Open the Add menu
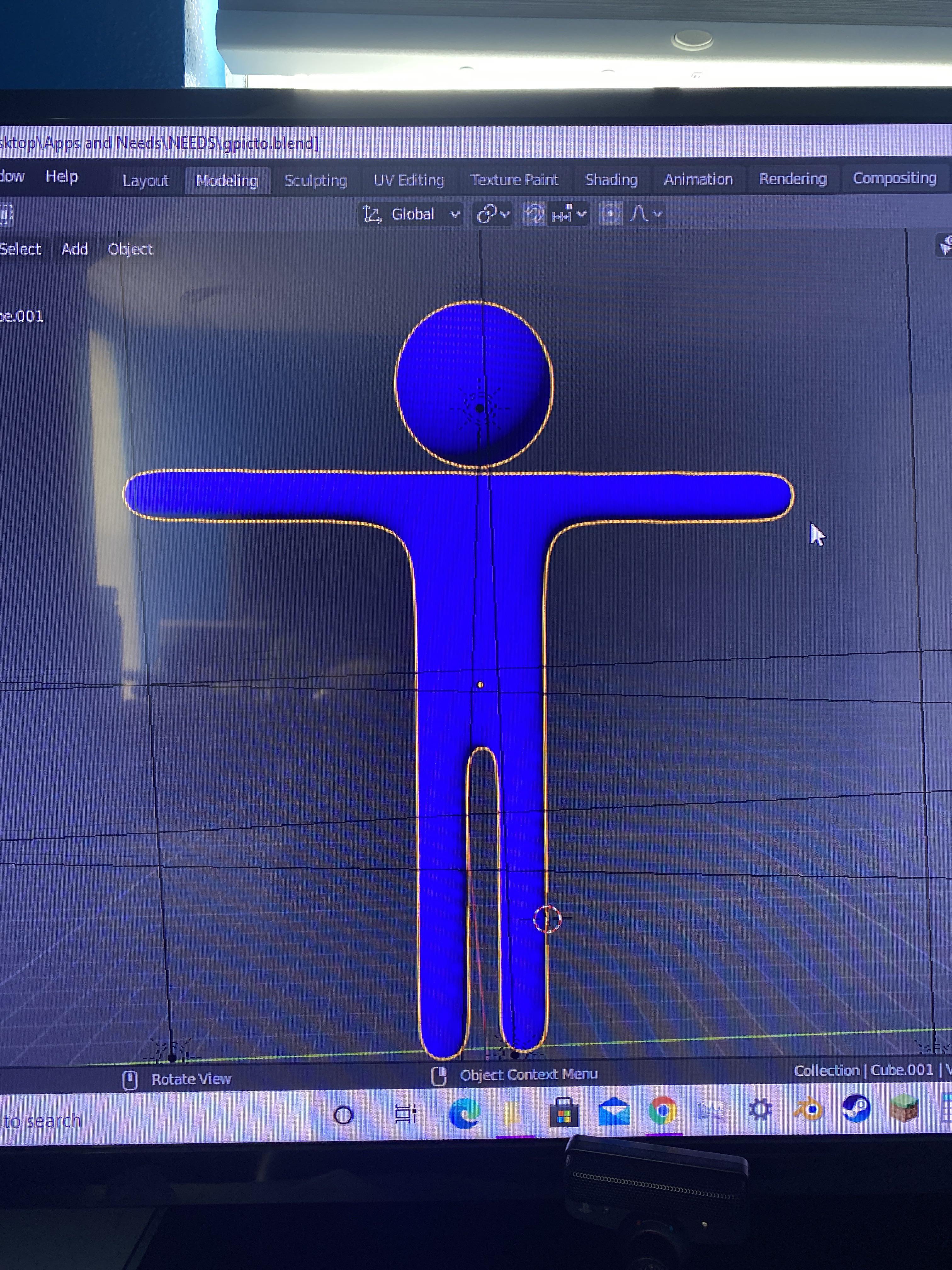Screen dimensions: 952x1270 74,249
